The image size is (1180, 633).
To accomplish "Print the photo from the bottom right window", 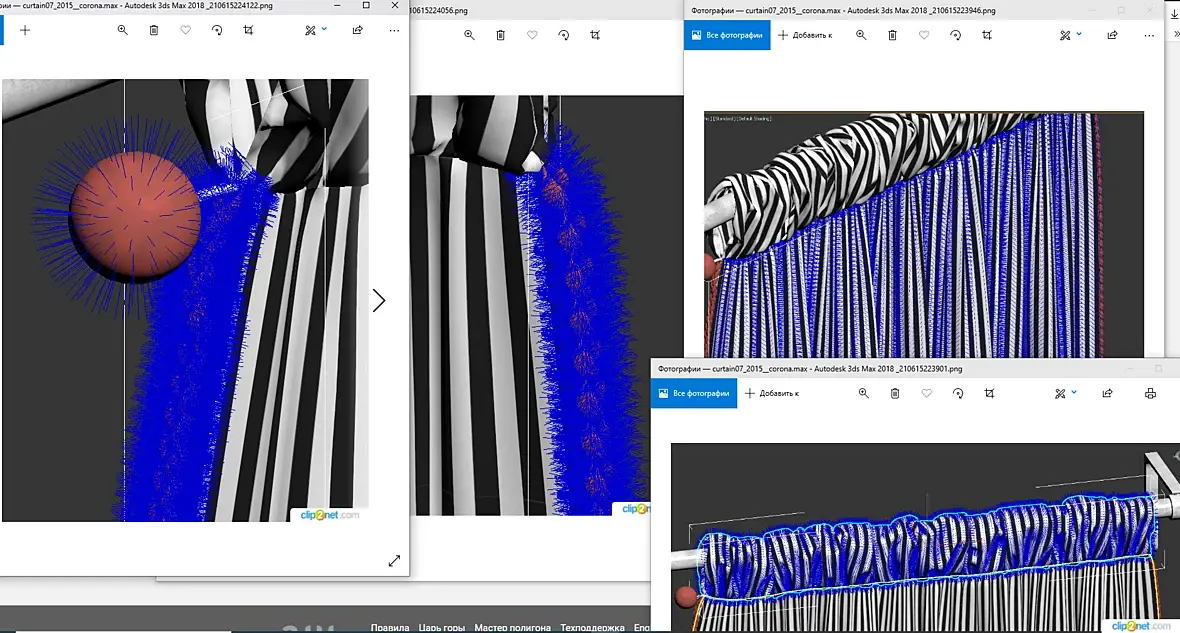I will coord(1150,393).
